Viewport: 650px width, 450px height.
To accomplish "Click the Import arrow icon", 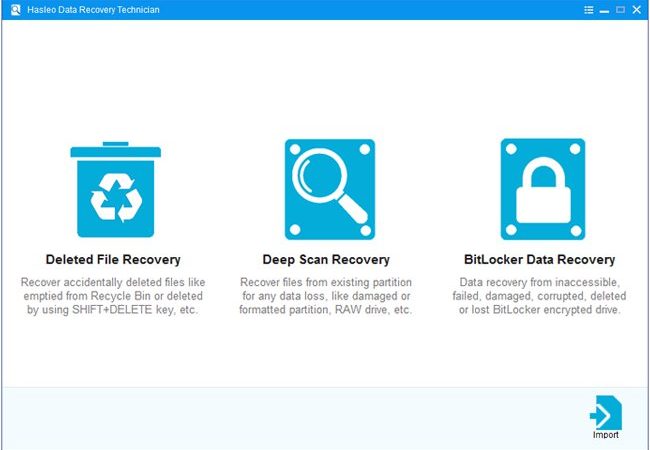I will pos(606,413).
